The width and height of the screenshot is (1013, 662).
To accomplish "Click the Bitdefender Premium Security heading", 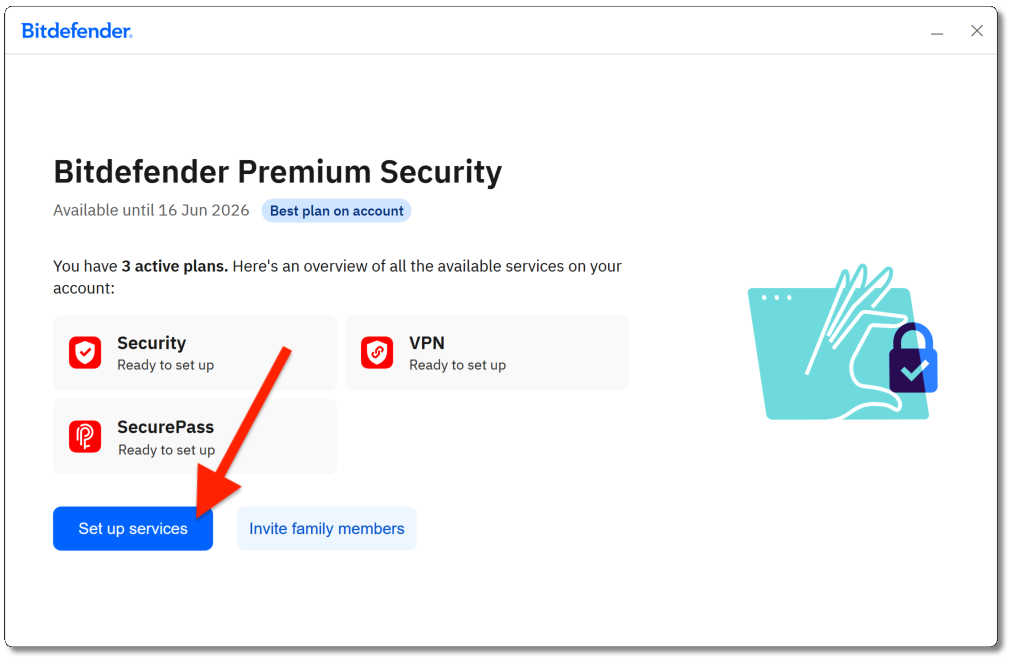I will coord(277,171).
